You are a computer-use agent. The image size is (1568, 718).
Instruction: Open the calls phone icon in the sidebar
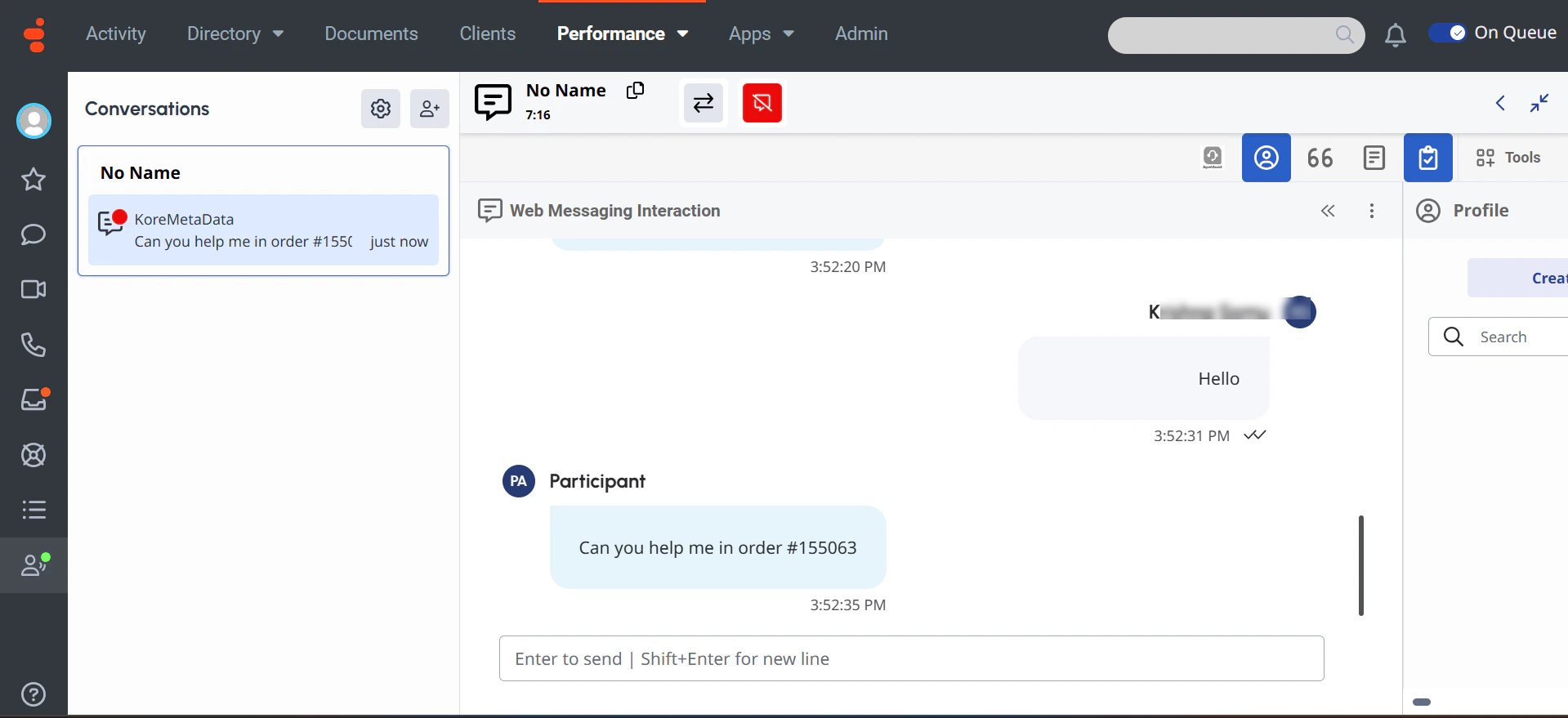click(x=34, y=345)
